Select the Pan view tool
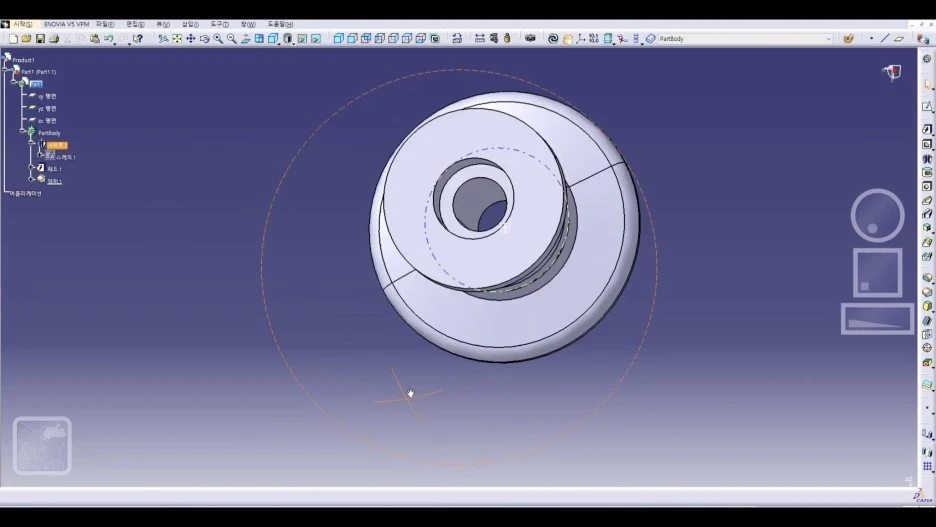This screenshot has width=936, height=527. pyautogui.click(x=190, y=39)
